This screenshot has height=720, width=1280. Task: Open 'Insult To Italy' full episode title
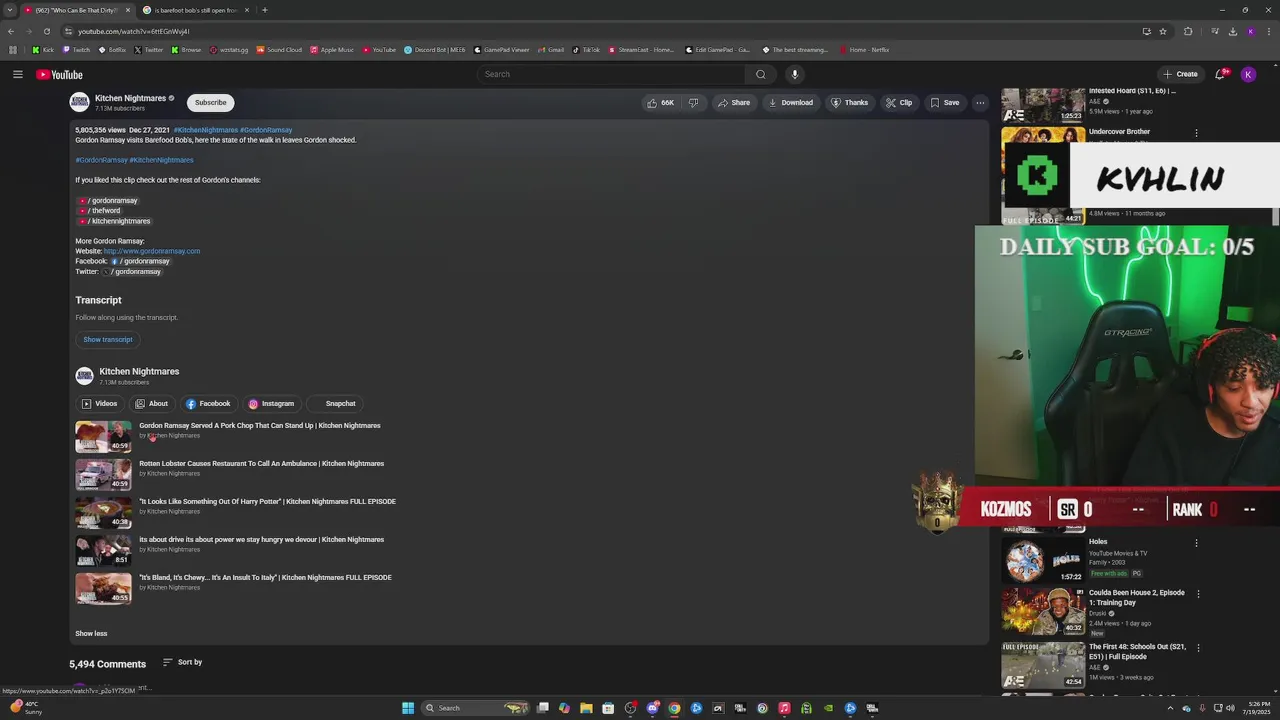coord(265,577)
